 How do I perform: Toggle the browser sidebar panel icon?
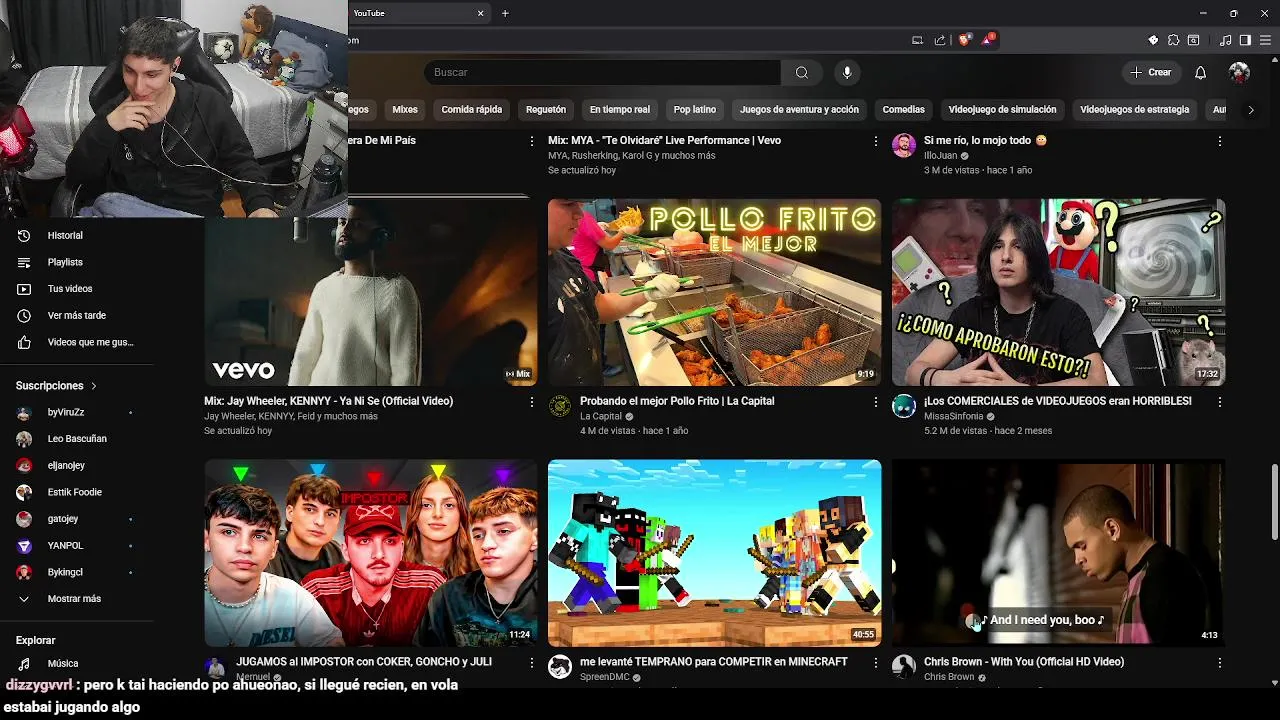pos(1245,40)
